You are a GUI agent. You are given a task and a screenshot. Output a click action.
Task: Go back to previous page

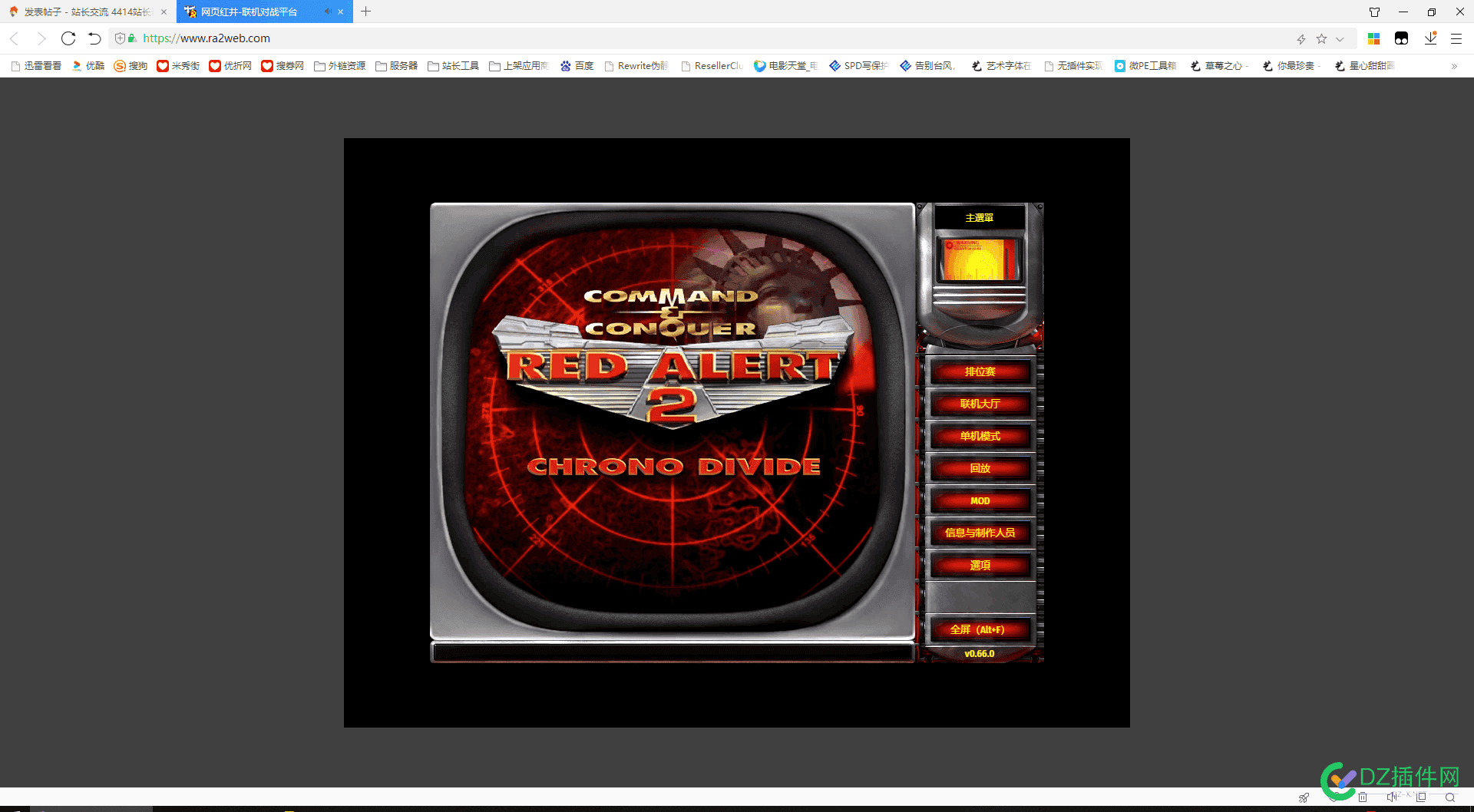pos(15,38)
